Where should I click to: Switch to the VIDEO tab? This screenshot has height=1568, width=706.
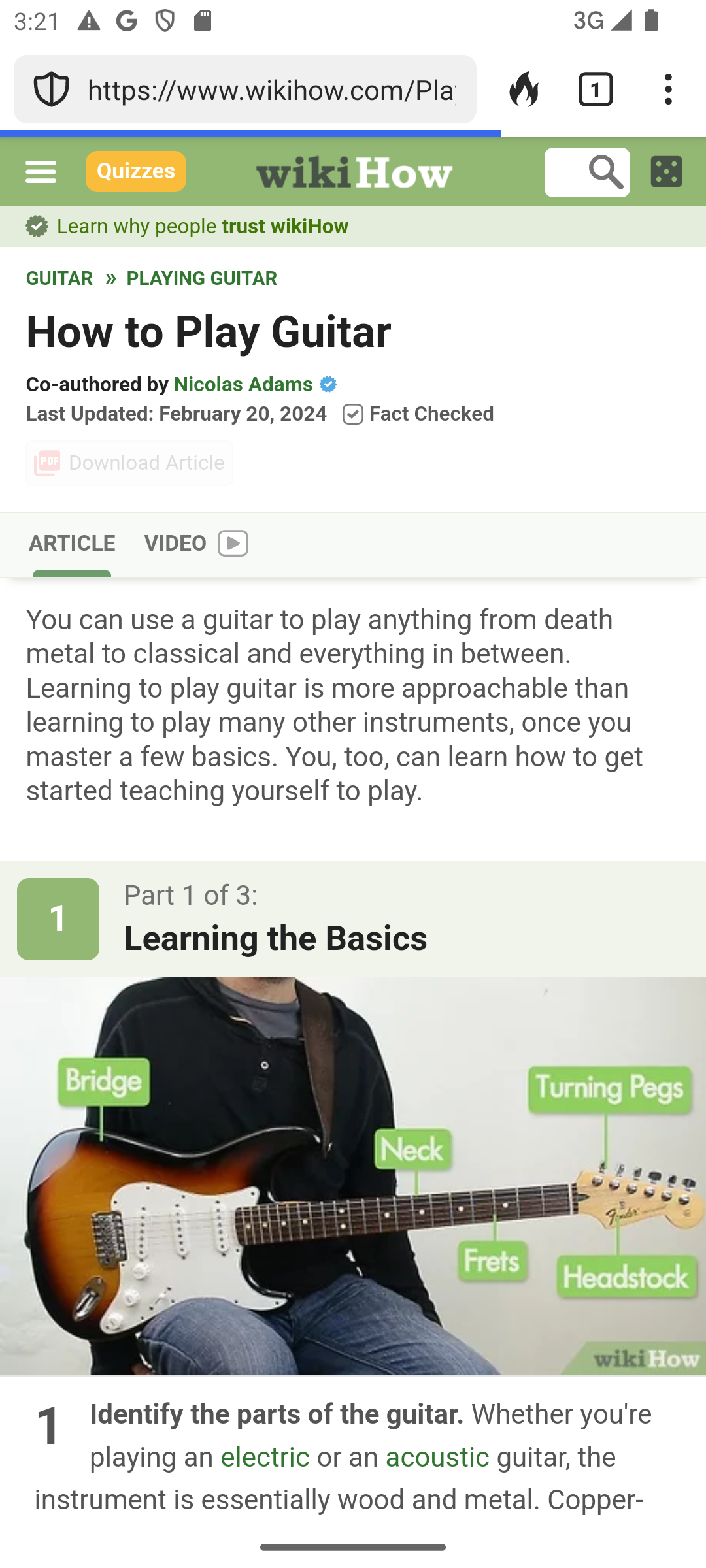click(x=196, y=544)
